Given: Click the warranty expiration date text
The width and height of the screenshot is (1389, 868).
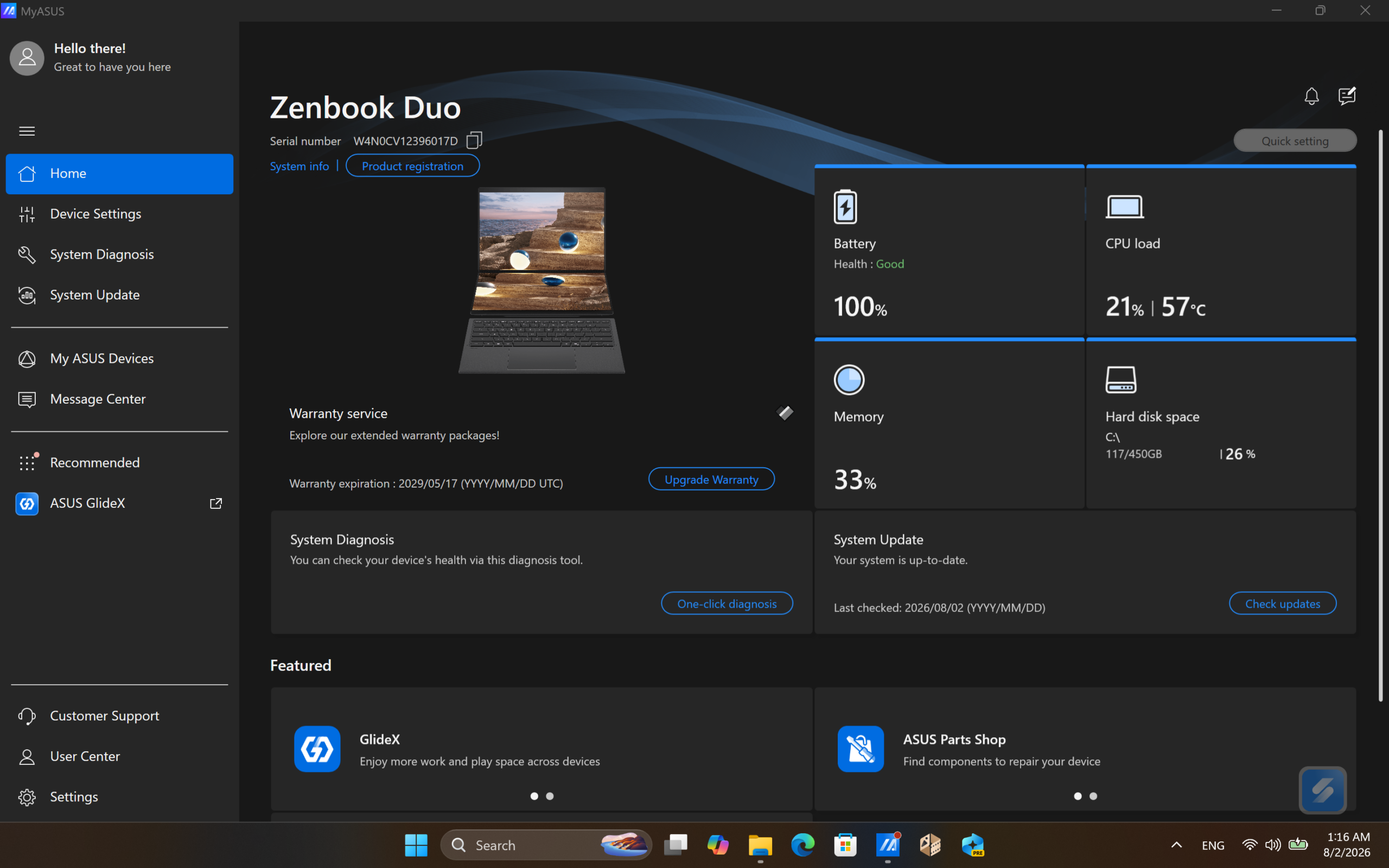Looking at the screenshot, I should (x=426, y=483).
